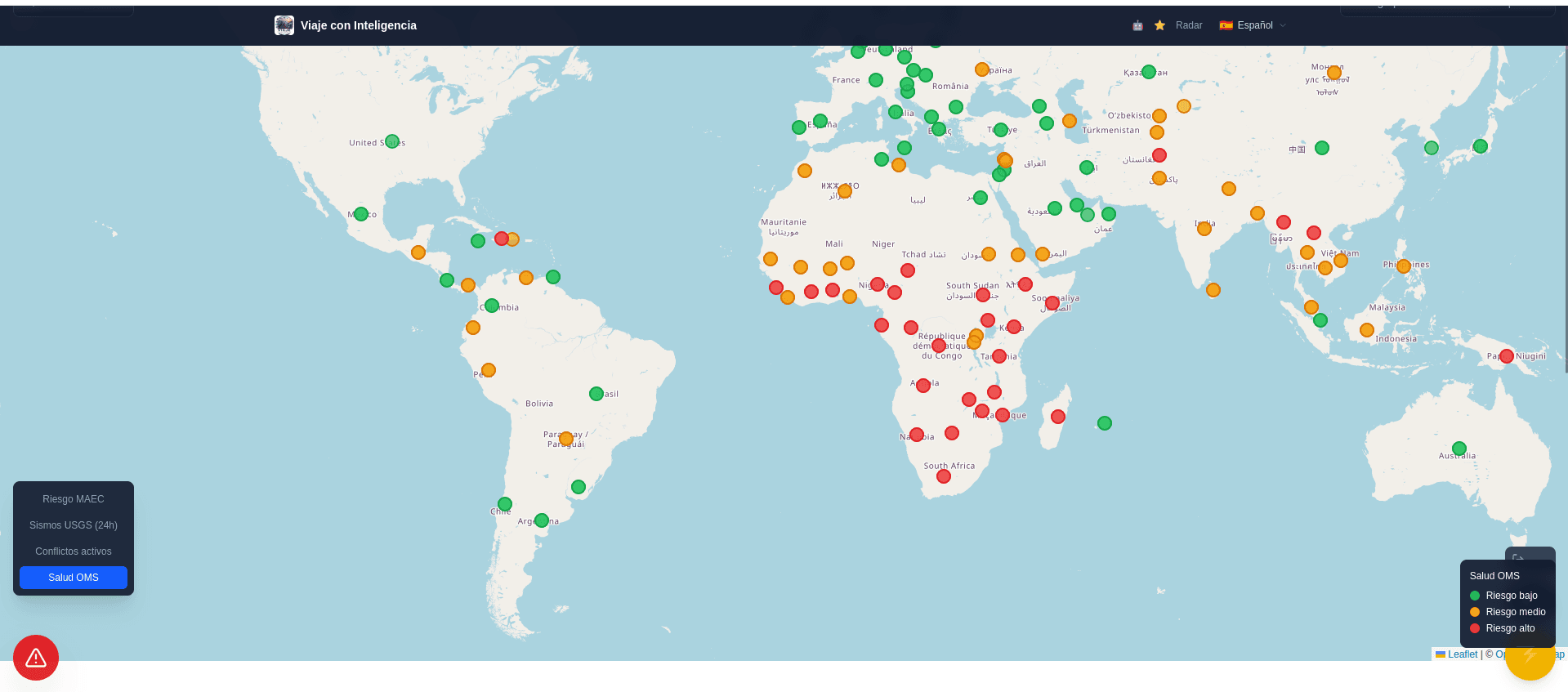The height and width of the screenshot is (692, 1568).
Task: Click the red marker on Papua Niugini
Action: tap(1507, 356)
